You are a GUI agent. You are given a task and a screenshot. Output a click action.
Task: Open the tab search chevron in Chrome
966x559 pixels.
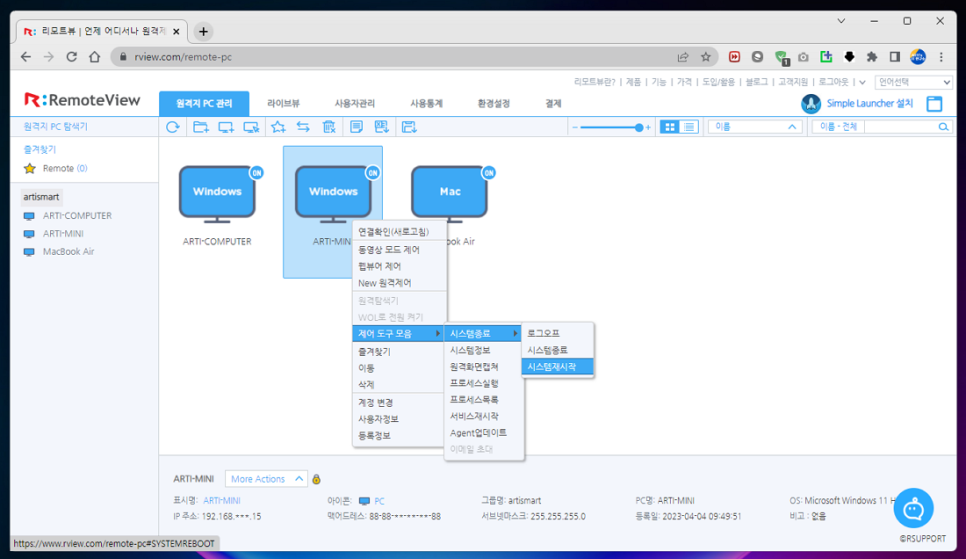click(841, 21)
